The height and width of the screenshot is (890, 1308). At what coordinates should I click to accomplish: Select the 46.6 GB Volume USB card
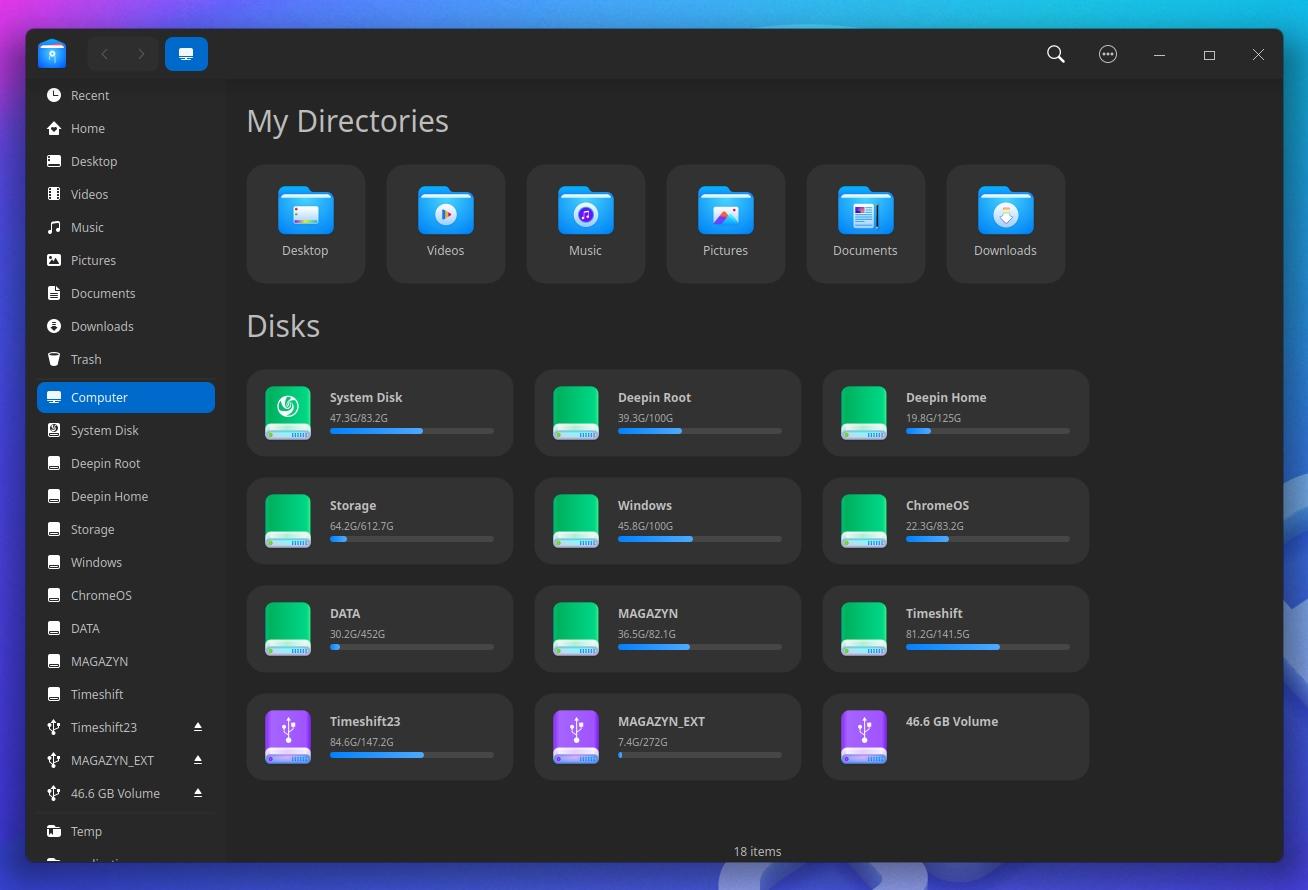click(956, 737)
